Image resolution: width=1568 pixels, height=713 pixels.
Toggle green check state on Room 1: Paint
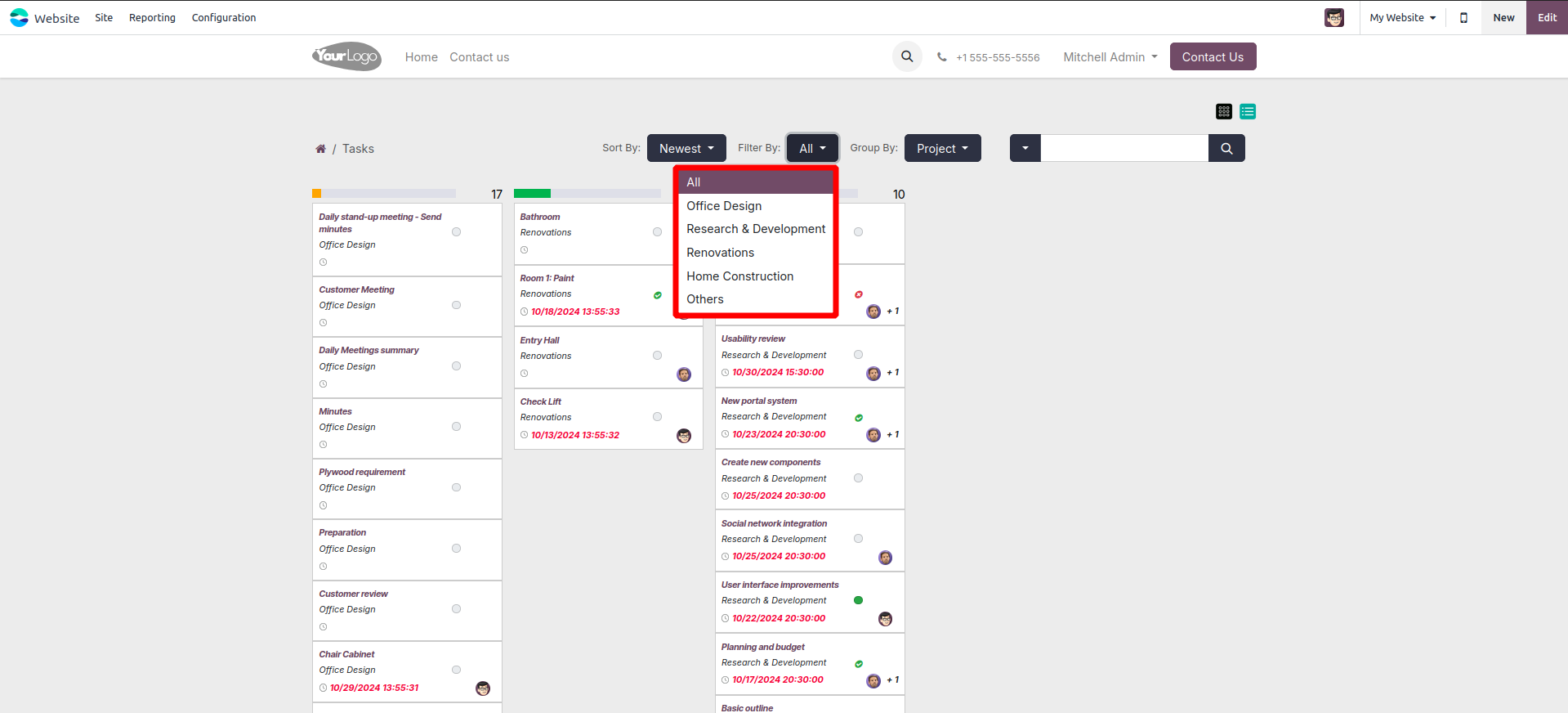click(658, 295)
